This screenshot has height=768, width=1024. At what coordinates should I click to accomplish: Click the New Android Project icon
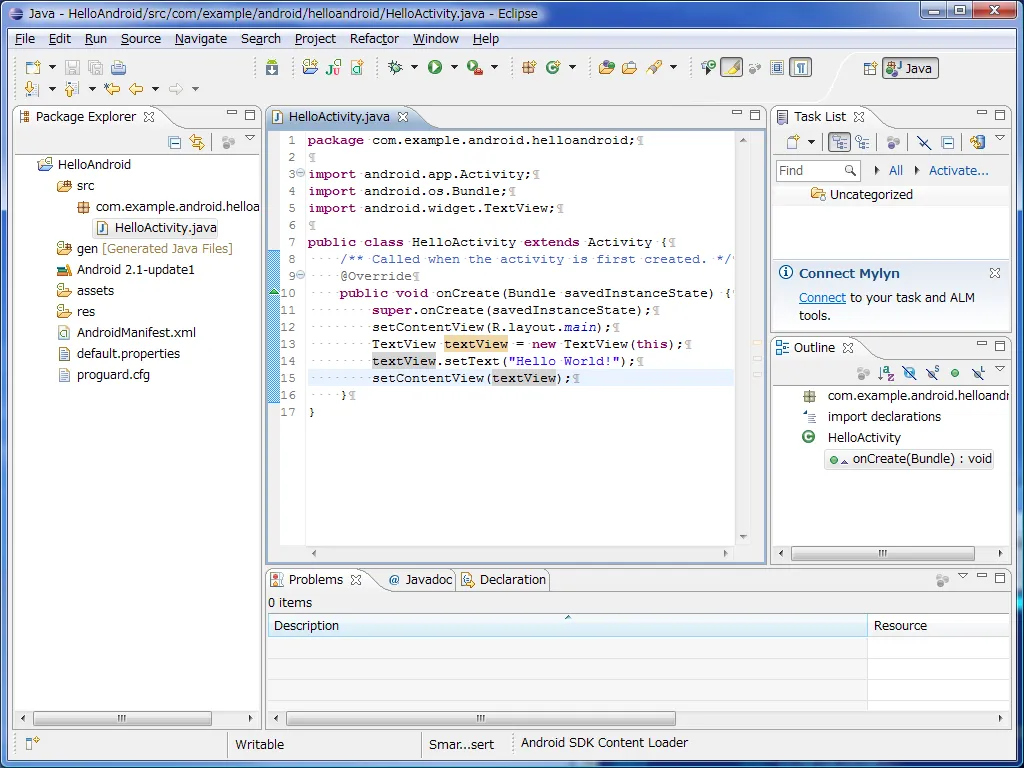[x=310, y=67]
